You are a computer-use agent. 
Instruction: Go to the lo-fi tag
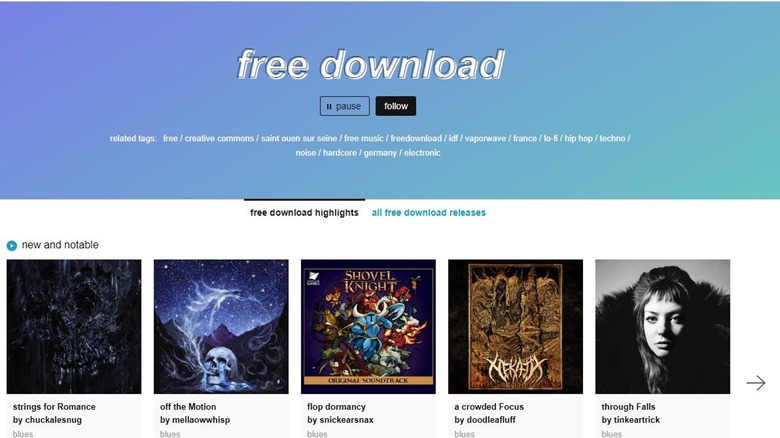coord(550,138)
